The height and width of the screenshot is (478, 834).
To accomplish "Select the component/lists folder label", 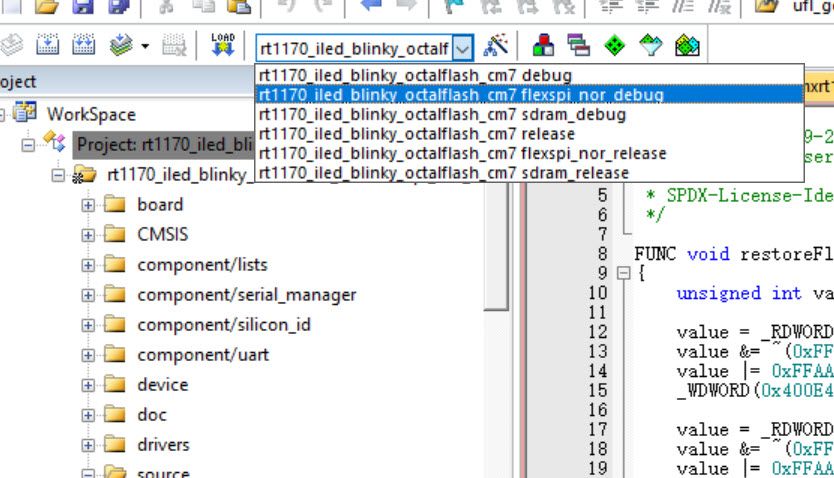I will click(x=202, y=265).
